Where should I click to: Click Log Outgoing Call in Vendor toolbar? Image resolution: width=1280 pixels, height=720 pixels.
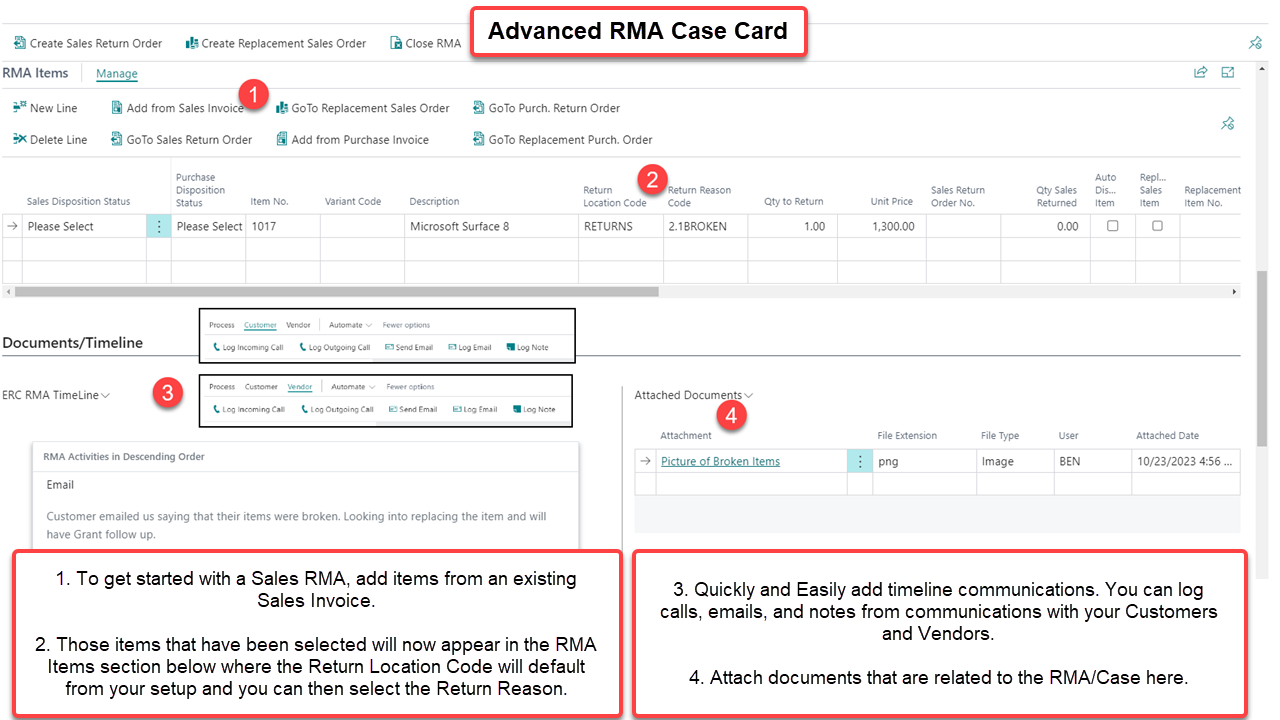tap(338, 409)
